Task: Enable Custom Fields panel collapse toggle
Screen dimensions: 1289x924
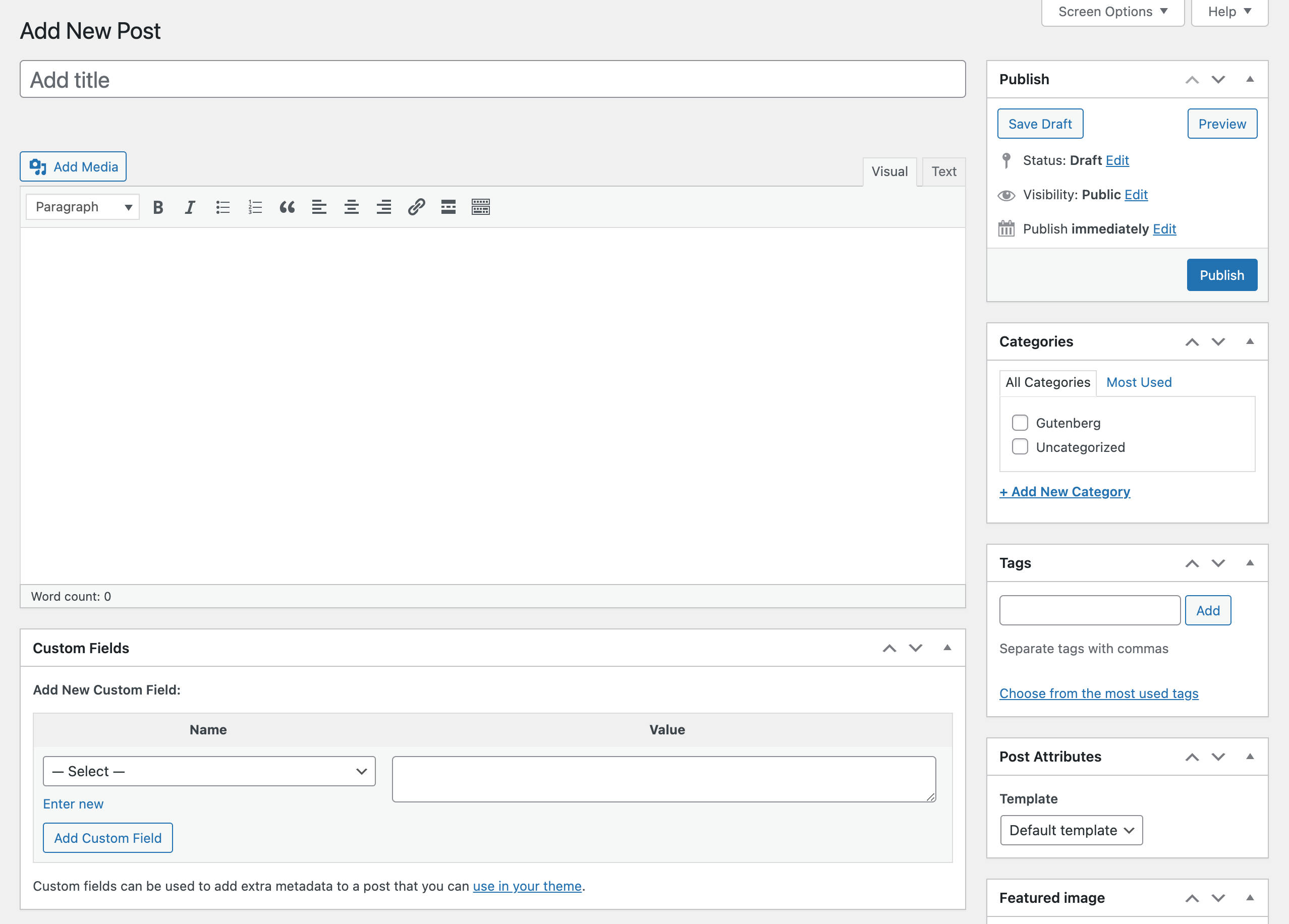Action: pos(948,648)
